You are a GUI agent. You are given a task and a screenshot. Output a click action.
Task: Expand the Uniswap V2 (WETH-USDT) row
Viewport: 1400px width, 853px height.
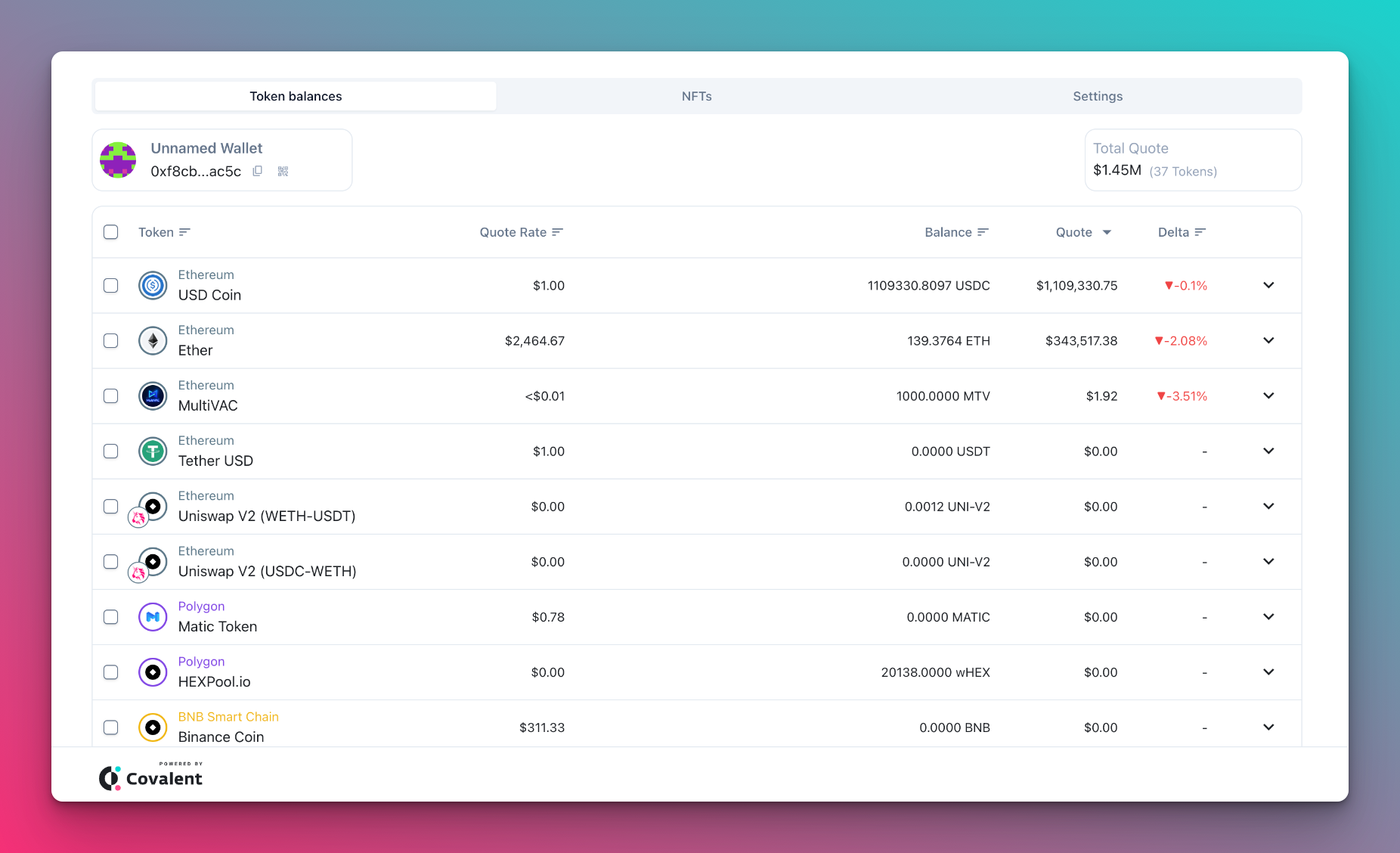pyautogui.click(x=1268, y=506)
